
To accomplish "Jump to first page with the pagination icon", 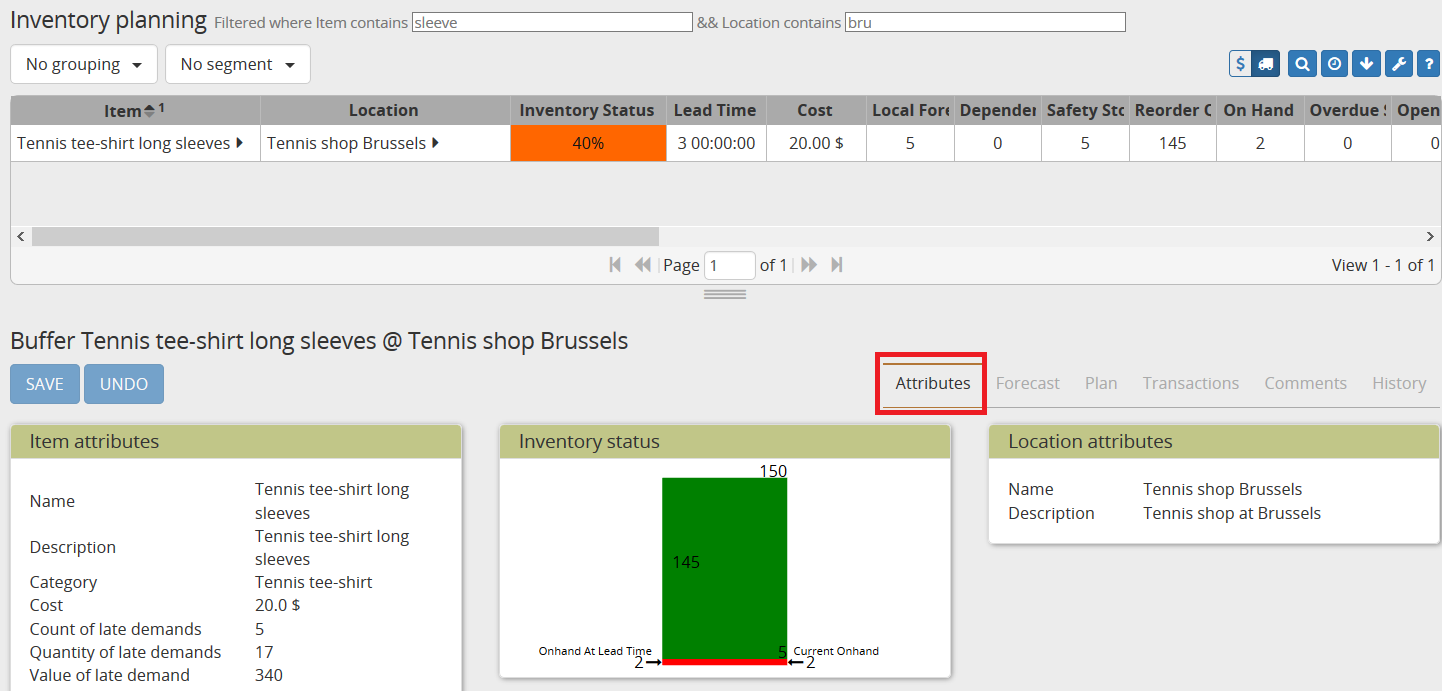I will tap(615, 264).
